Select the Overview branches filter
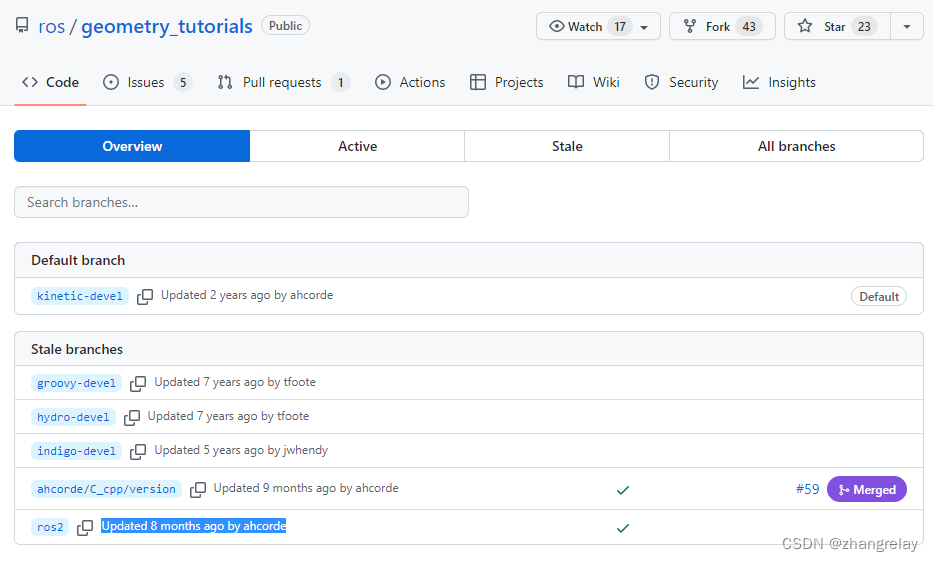The height and width of the screenshot is (562, 933). [x=132, y=146]
